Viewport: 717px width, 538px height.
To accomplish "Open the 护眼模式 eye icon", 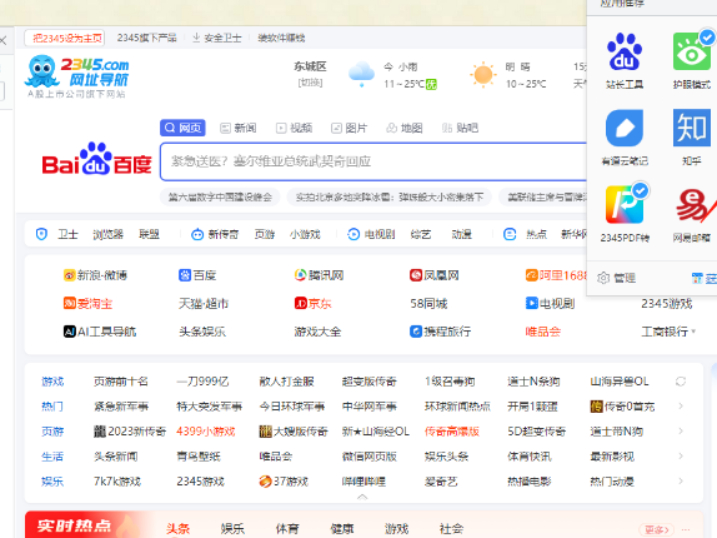I will coord(691,51).
